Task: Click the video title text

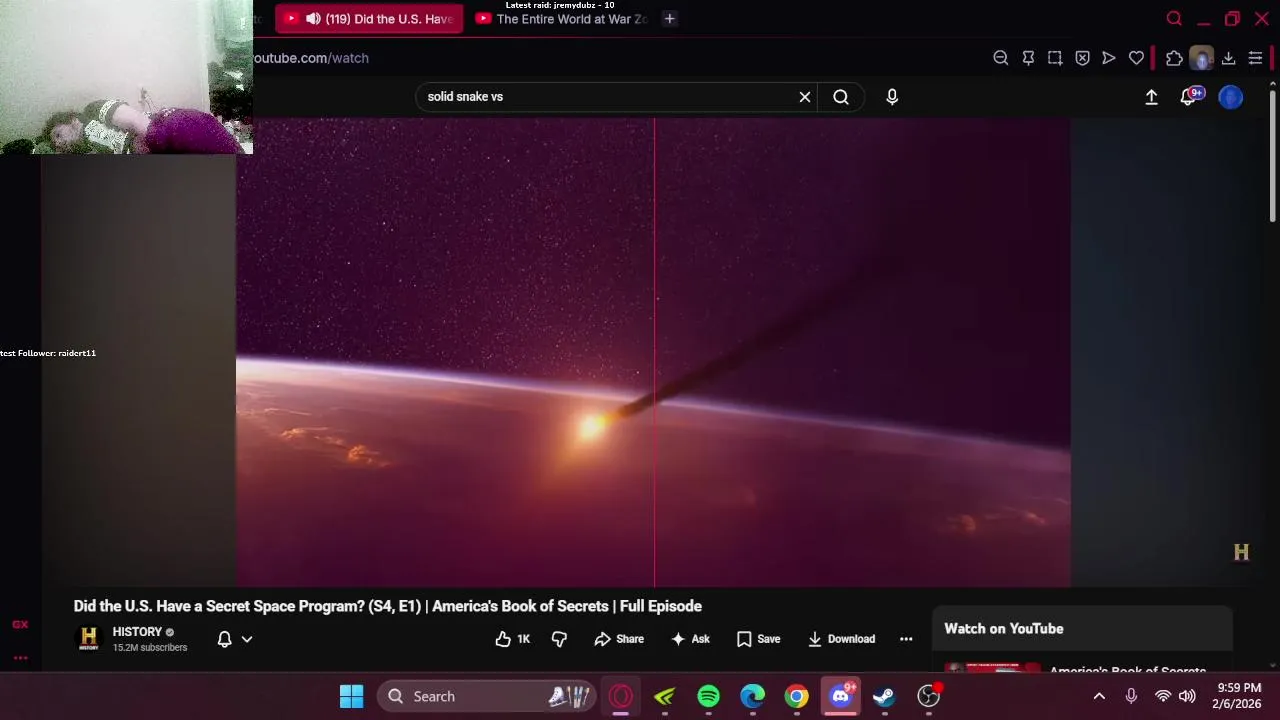Action: (x=387, y=606)
